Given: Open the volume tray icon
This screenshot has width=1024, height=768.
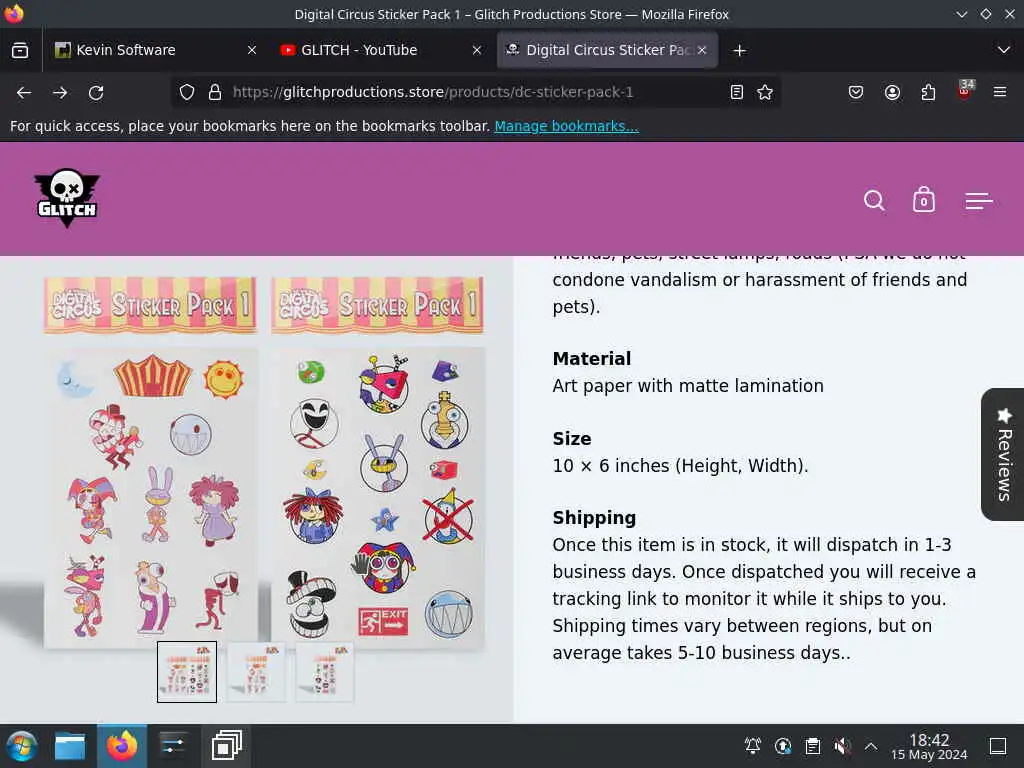Looking at the screenshot, I should [842, 746].
